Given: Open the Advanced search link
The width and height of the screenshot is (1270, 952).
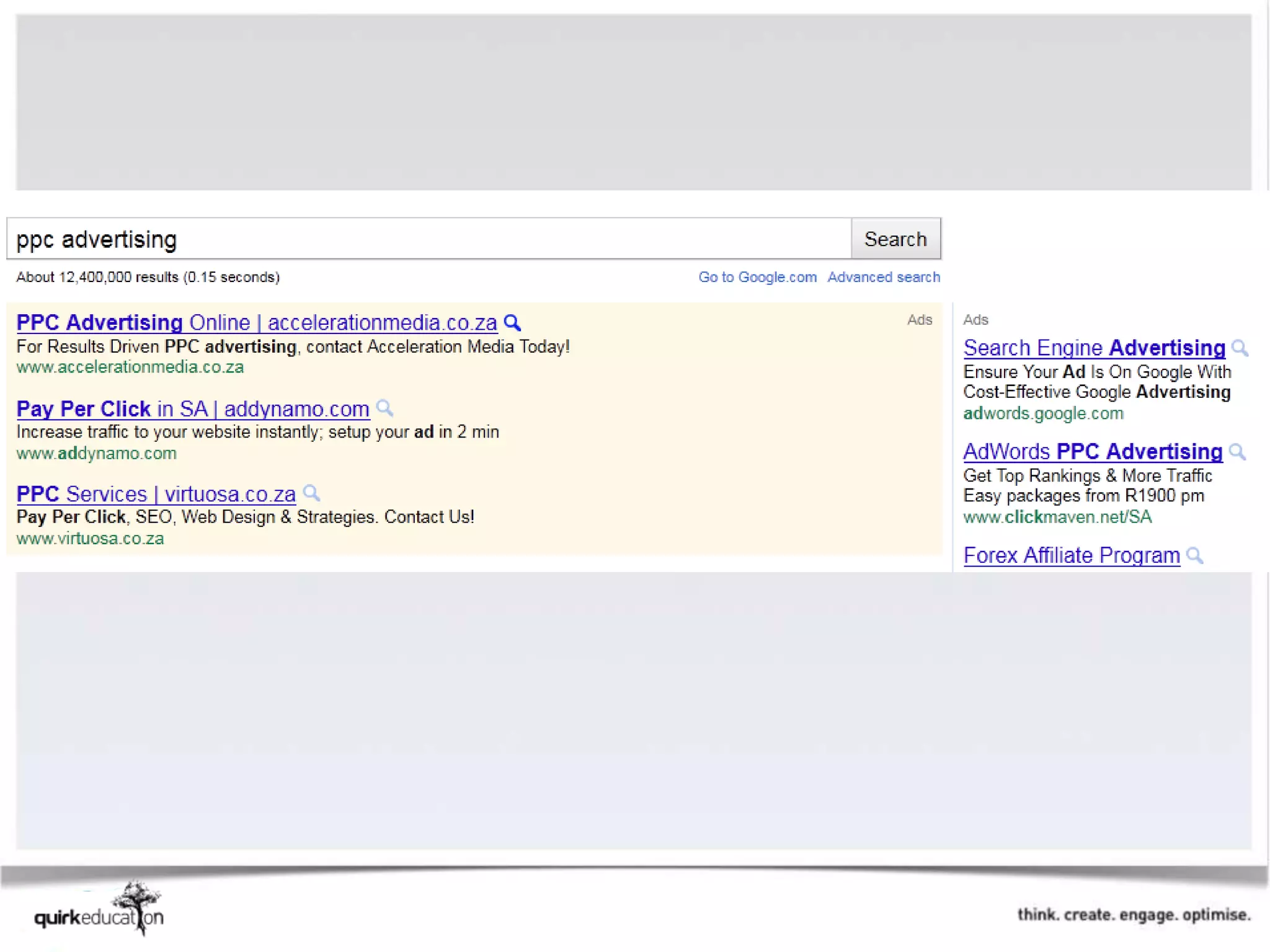Looking at the screenshot, I should pyautogui.click(x=883, y=277).
